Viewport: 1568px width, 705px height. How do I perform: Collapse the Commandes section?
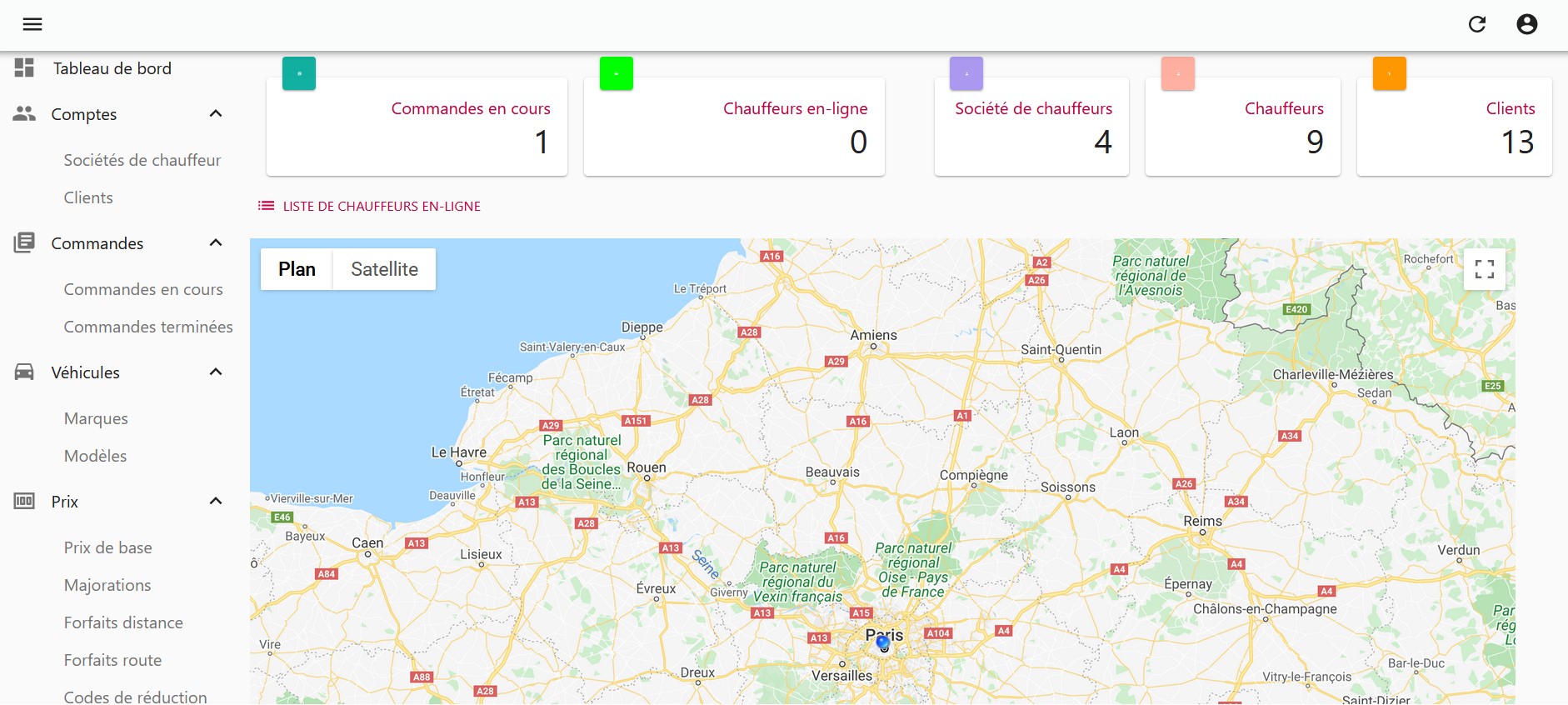[x=216, y=242]
